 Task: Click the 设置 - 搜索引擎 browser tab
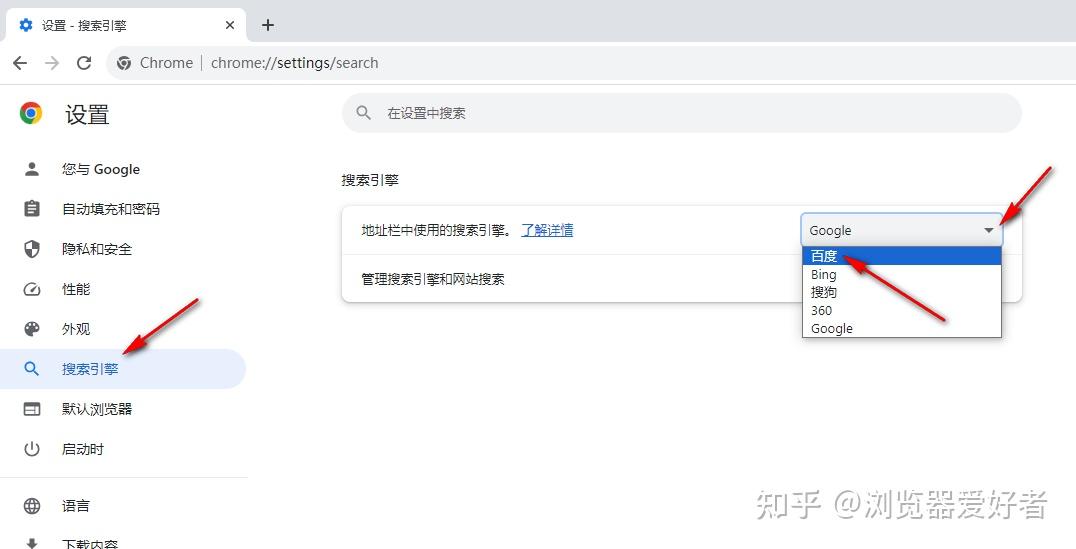[x=126, y=25]
